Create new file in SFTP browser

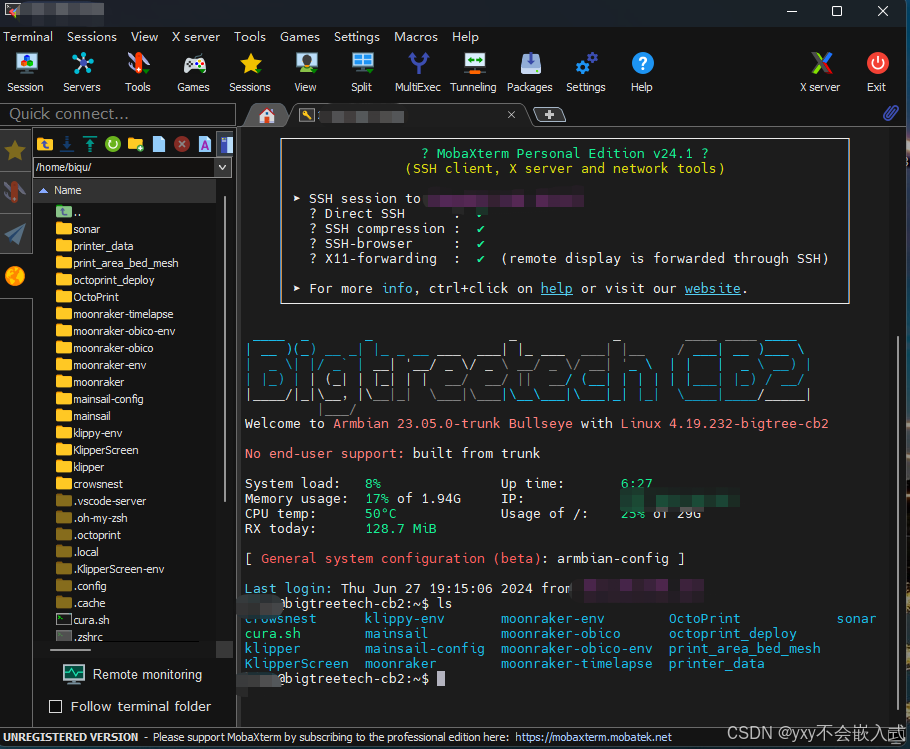point(159,144)
